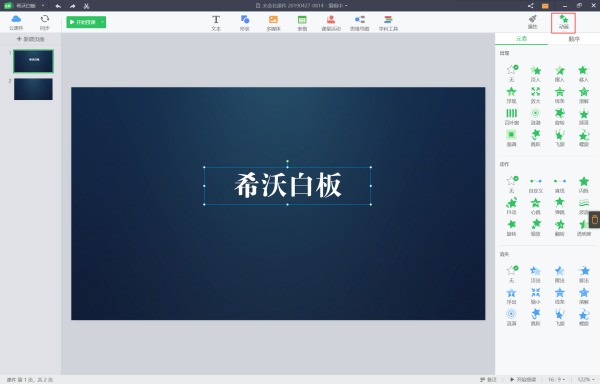Open the 16:9 aspect ratio dropdown
This screenshot has width=600, height=384.
(x=556, y=379)
